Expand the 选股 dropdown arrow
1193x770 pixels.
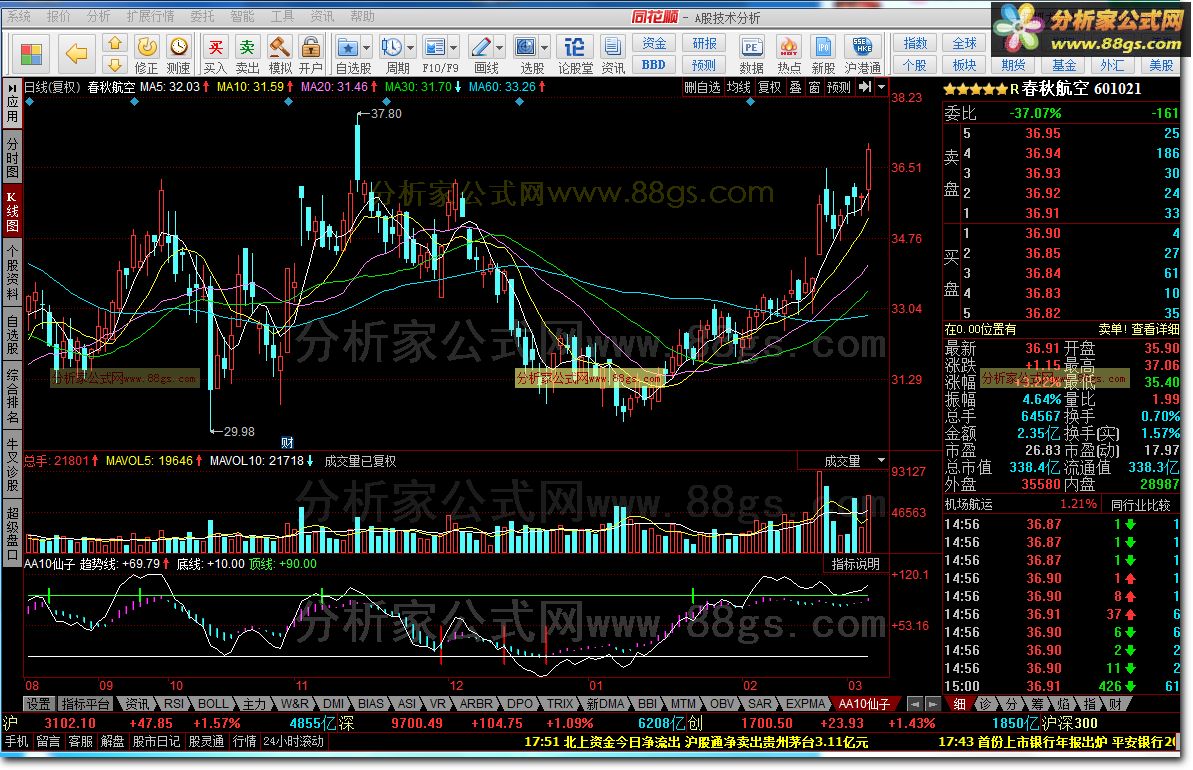(544, 48)
